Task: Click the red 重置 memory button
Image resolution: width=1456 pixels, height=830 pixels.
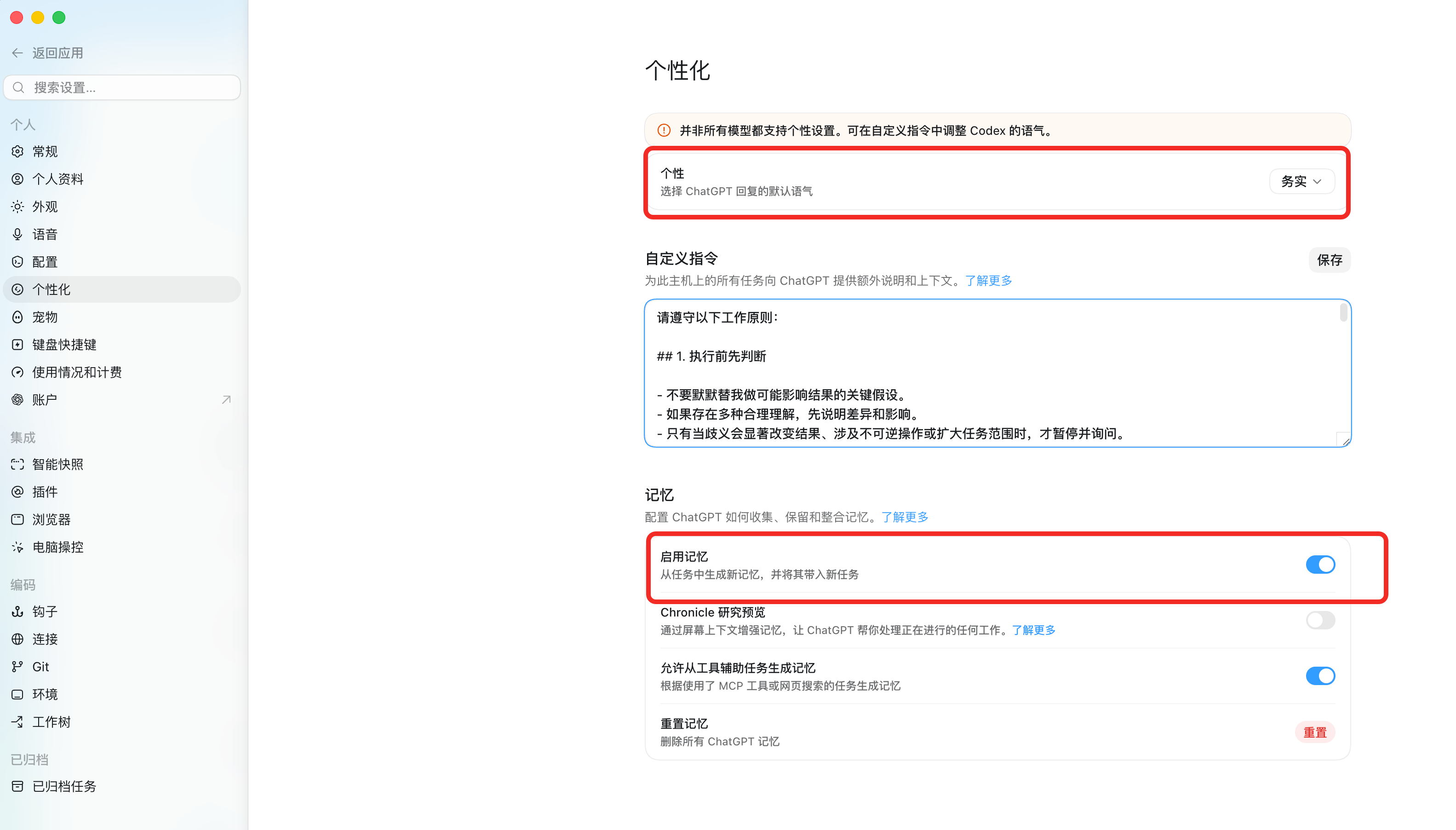Action: pyautogui.click(x=1315, y=732)
